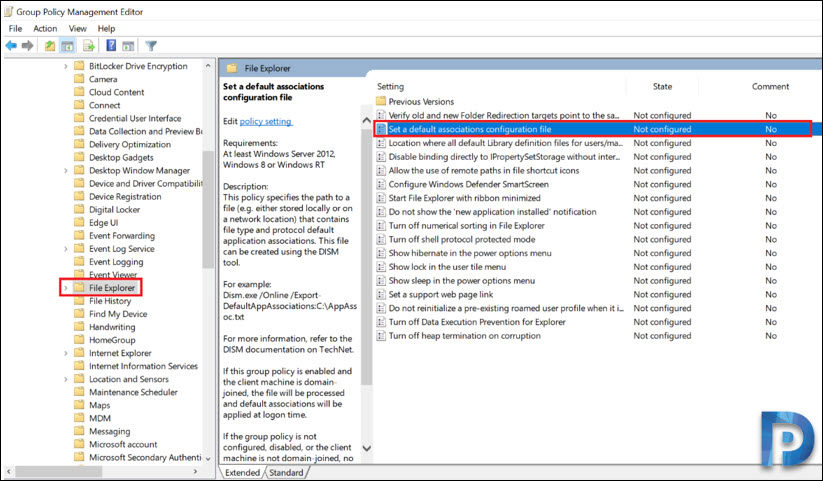Sort by the State column header
This screenshot has width=823, height=481.
(662, 87)
